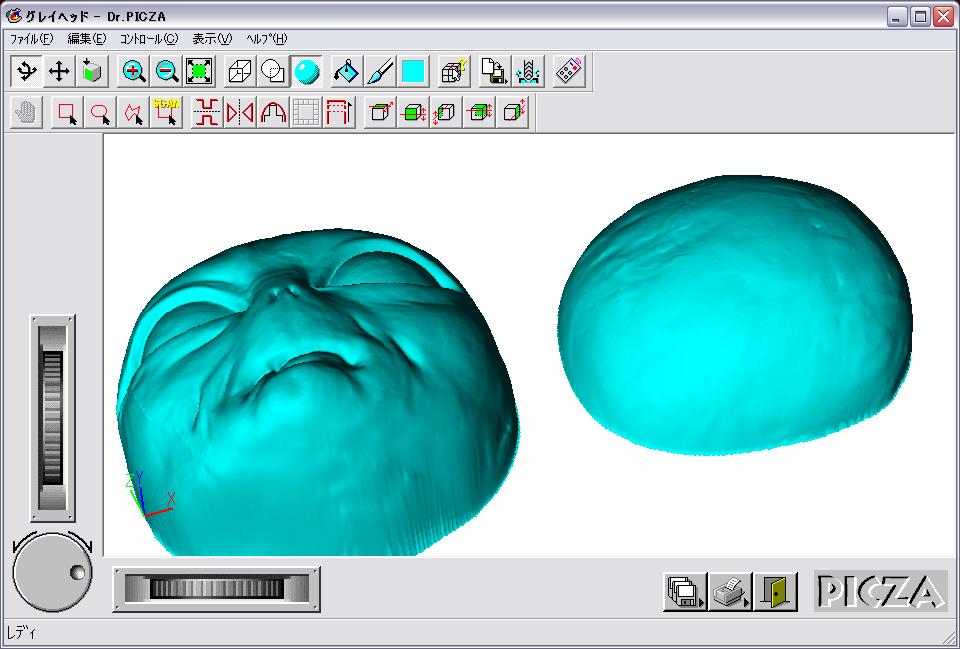Image resolution: width=960 pixels, height=649 pixels.
Task: Click the back-of-head model in viewport
Action: click(x=735, y=315)
